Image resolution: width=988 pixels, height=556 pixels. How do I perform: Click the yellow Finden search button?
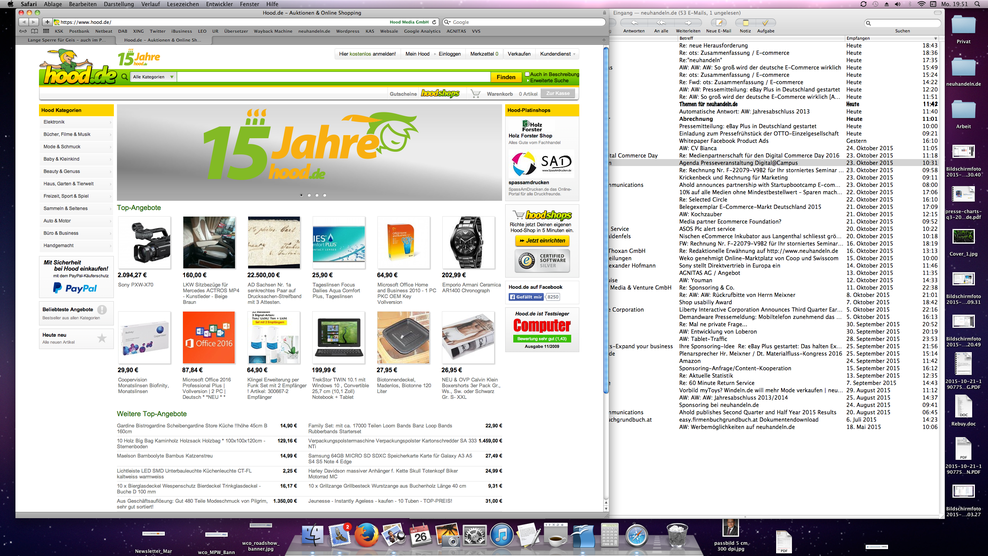[506, 77]
